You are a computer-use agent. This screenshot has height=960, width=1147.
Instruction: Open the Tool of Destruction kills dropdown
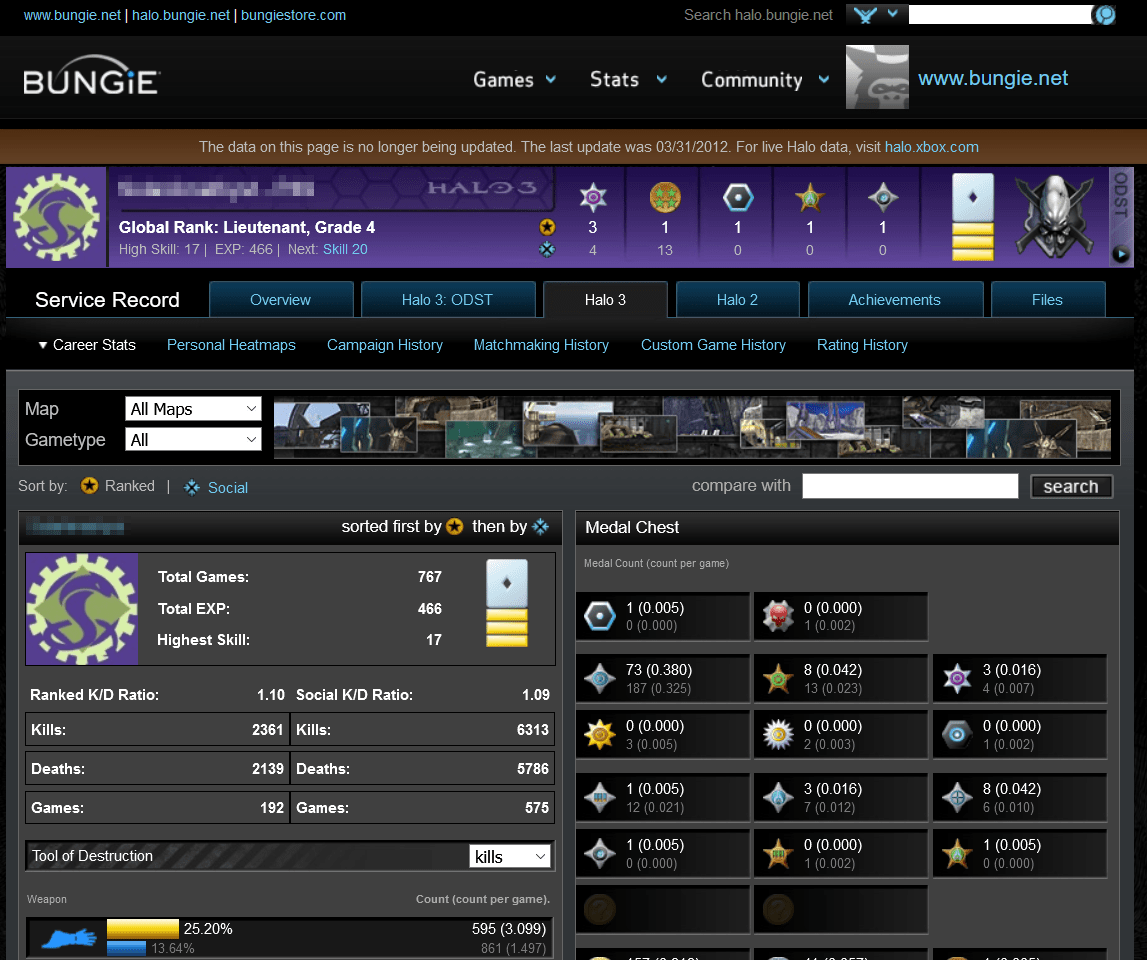point(510,857)
